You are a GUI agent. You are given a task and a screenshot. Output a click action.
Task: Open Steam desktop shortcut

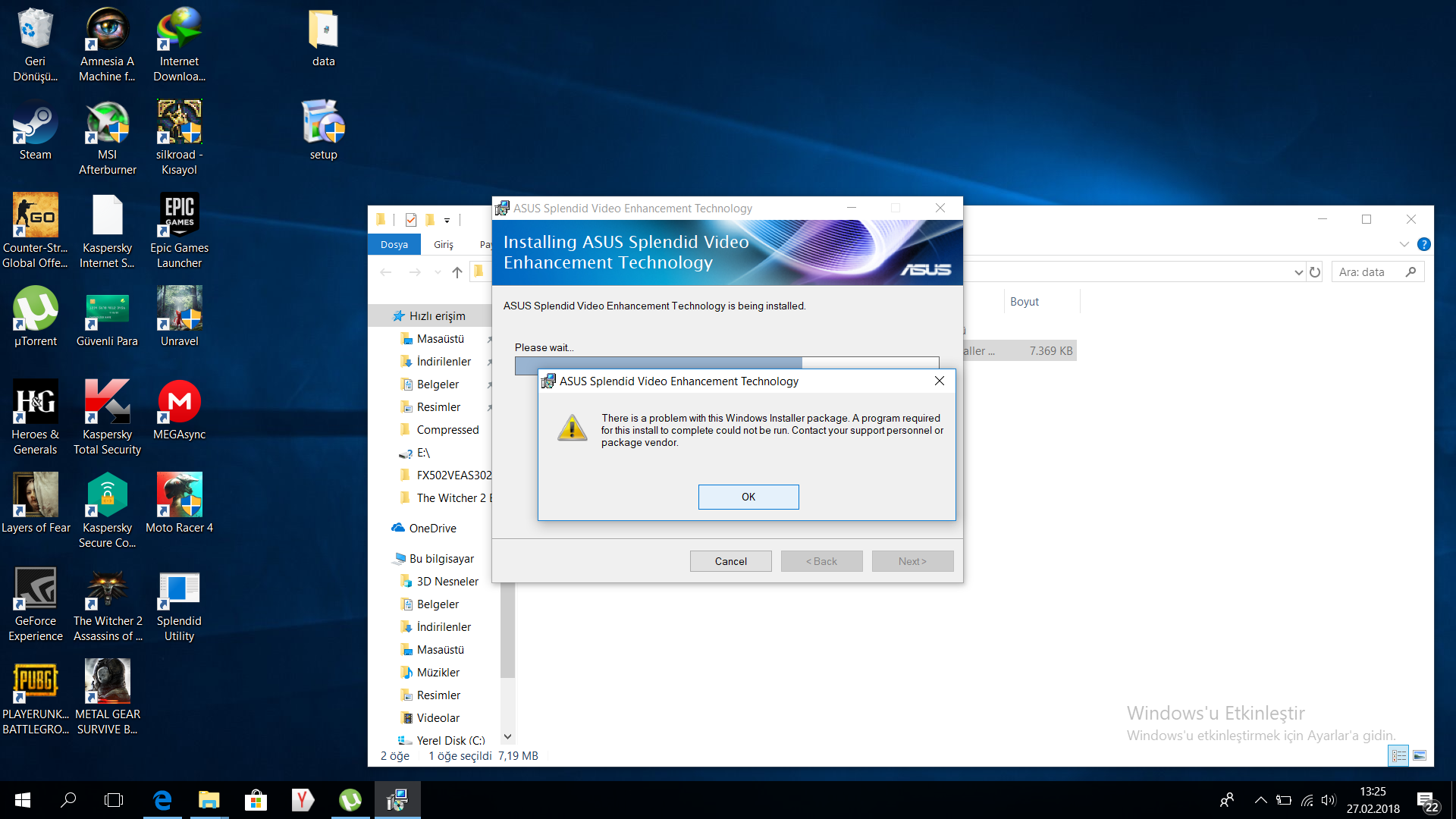36,130
